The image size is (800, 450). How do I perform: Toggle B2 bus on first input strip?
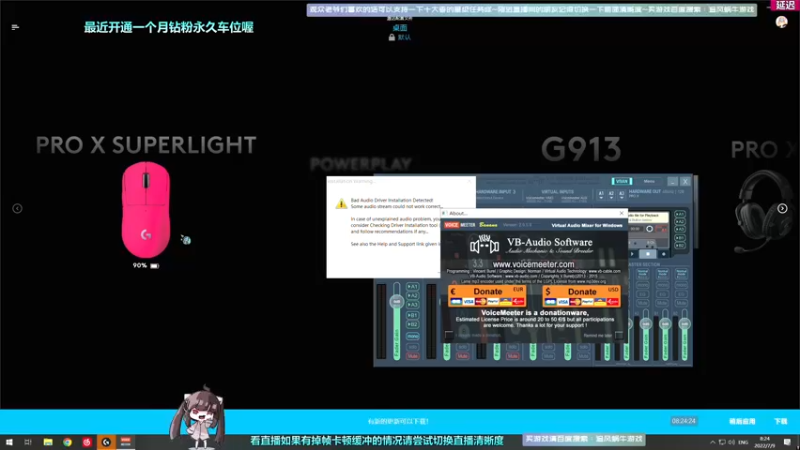[412, 324]
